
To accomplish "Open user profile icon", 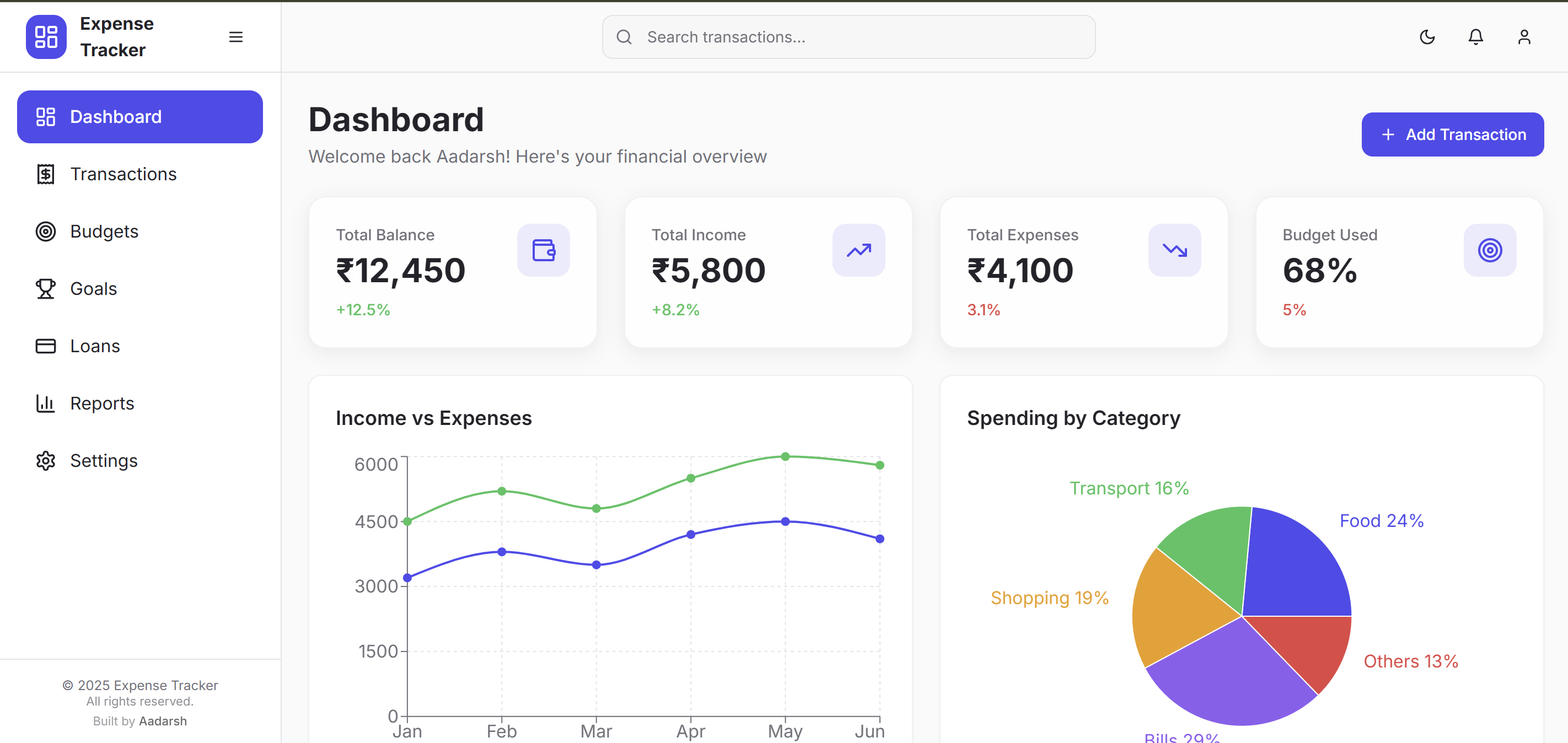I will 1523,37.
